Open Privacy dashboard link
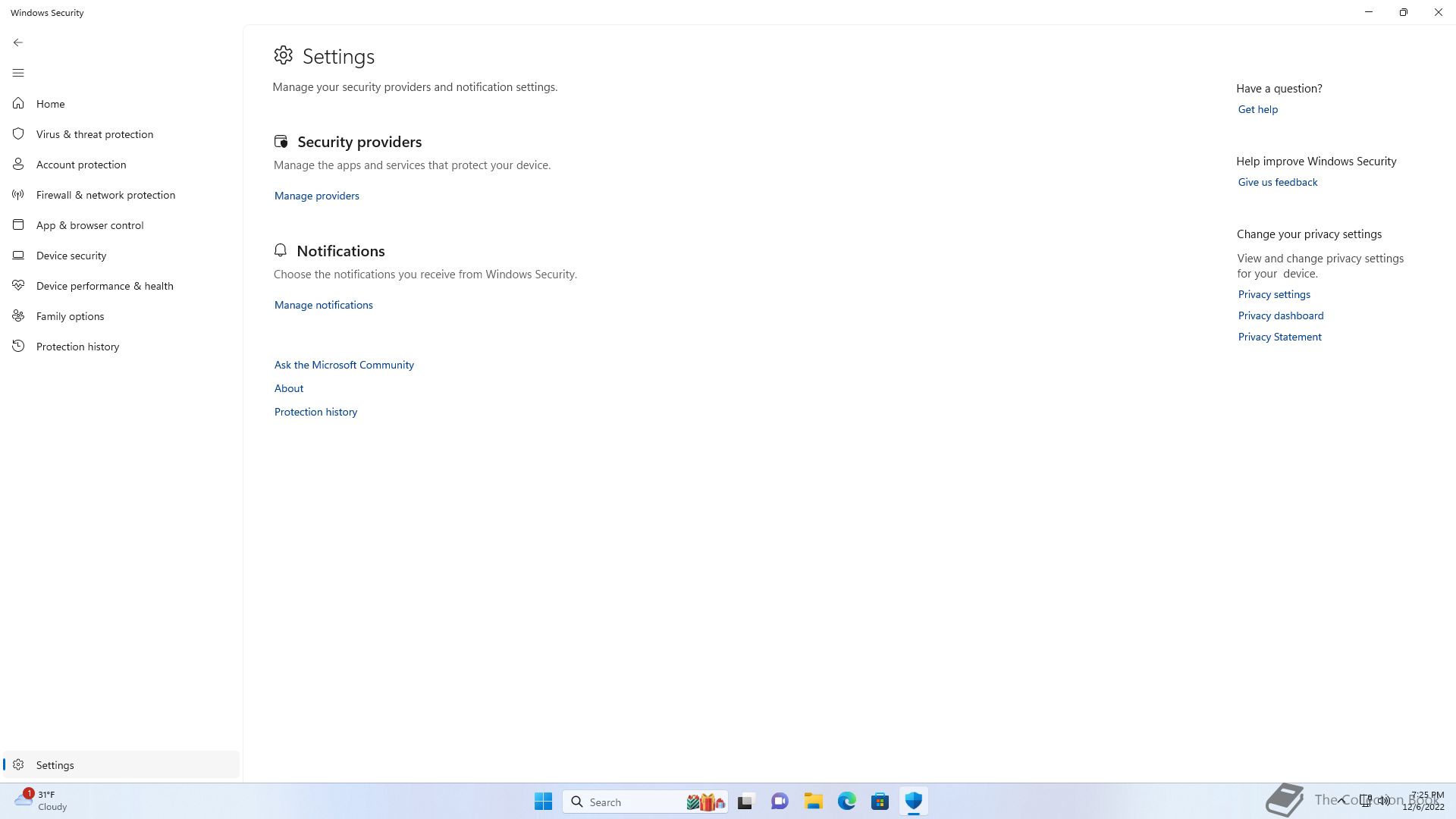The image size is (1456, 819). click(x=1280, y=315)
